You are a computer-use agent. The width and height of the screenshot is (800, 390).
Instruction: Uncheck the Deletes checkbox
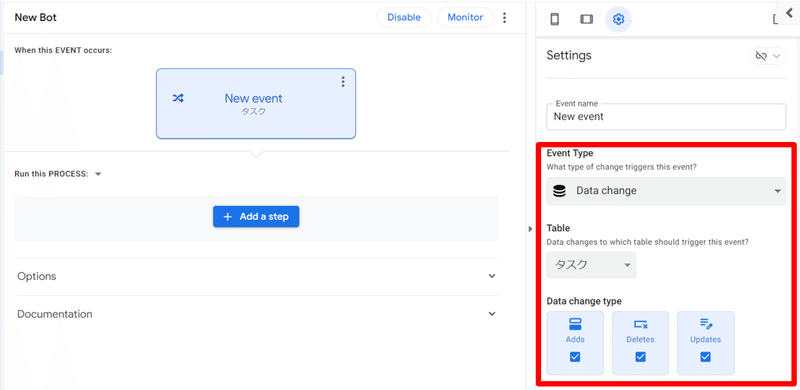coord(640,357)
